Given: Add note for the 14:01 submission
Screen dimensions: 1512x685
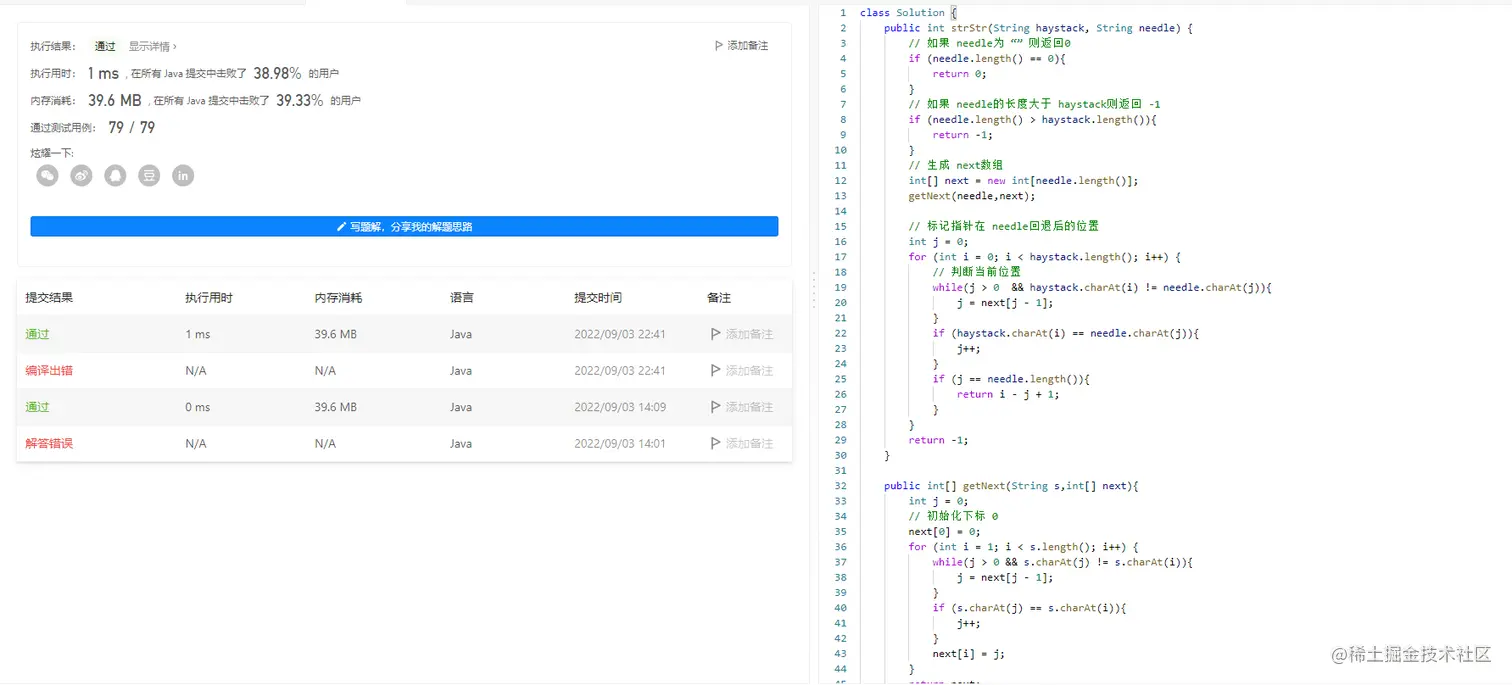Looking at the screenshot, I should (741, 443).
